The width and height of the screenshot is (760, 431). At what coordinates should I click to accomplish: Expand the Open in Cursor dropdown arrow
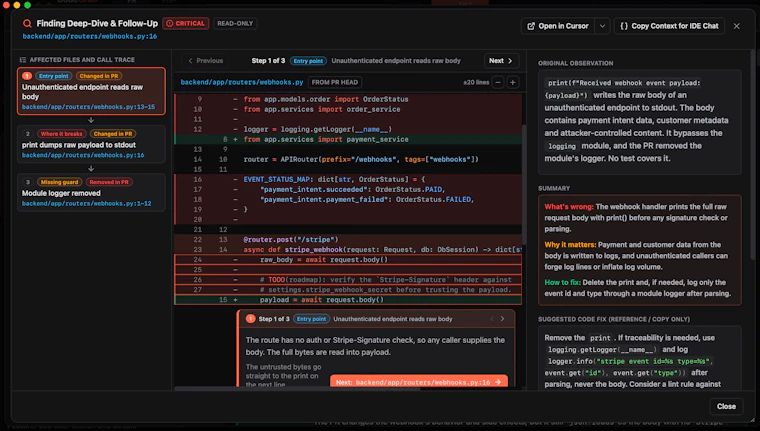pos(602,26)
